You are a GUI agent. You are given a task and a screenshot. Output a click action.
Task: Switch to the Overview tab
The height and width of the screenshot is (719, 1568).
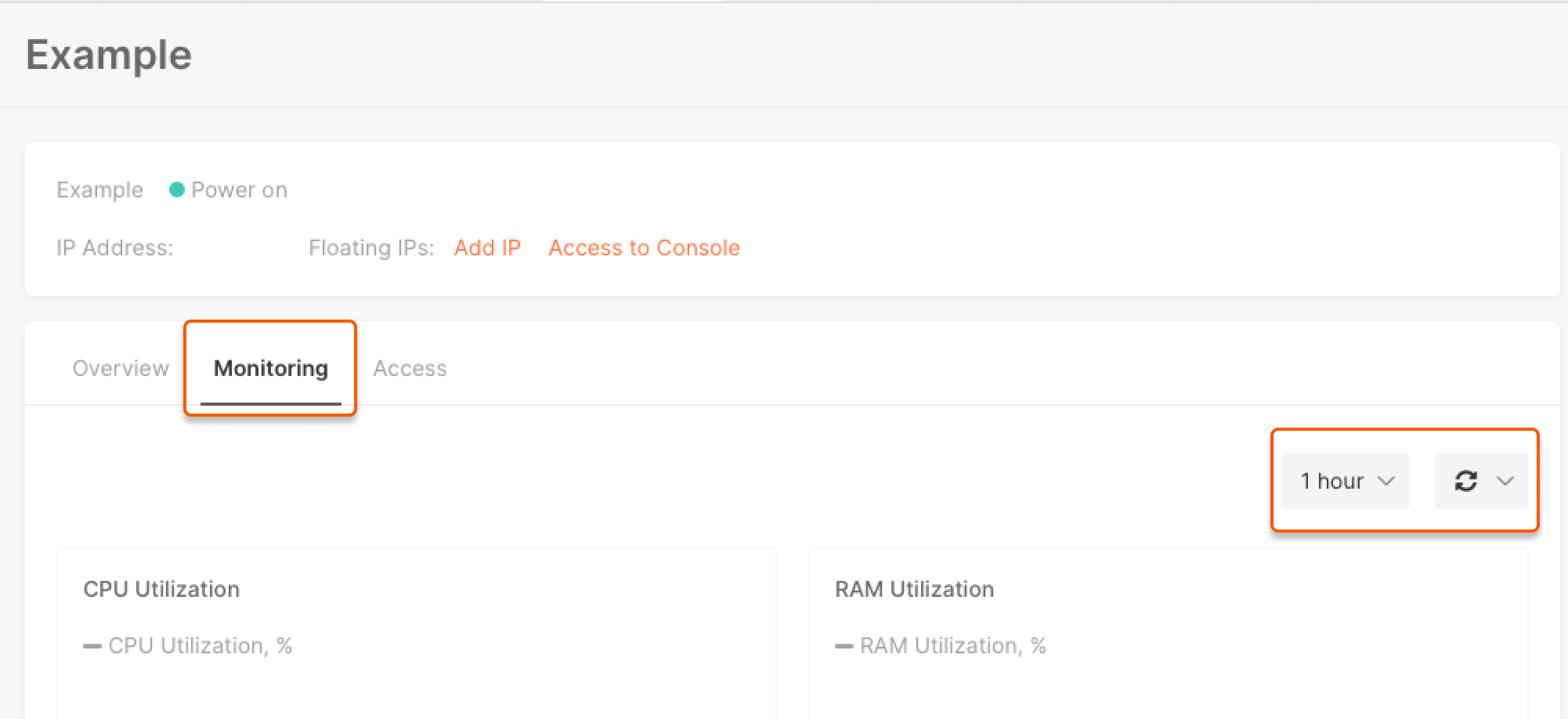click(x=121, y=368)
